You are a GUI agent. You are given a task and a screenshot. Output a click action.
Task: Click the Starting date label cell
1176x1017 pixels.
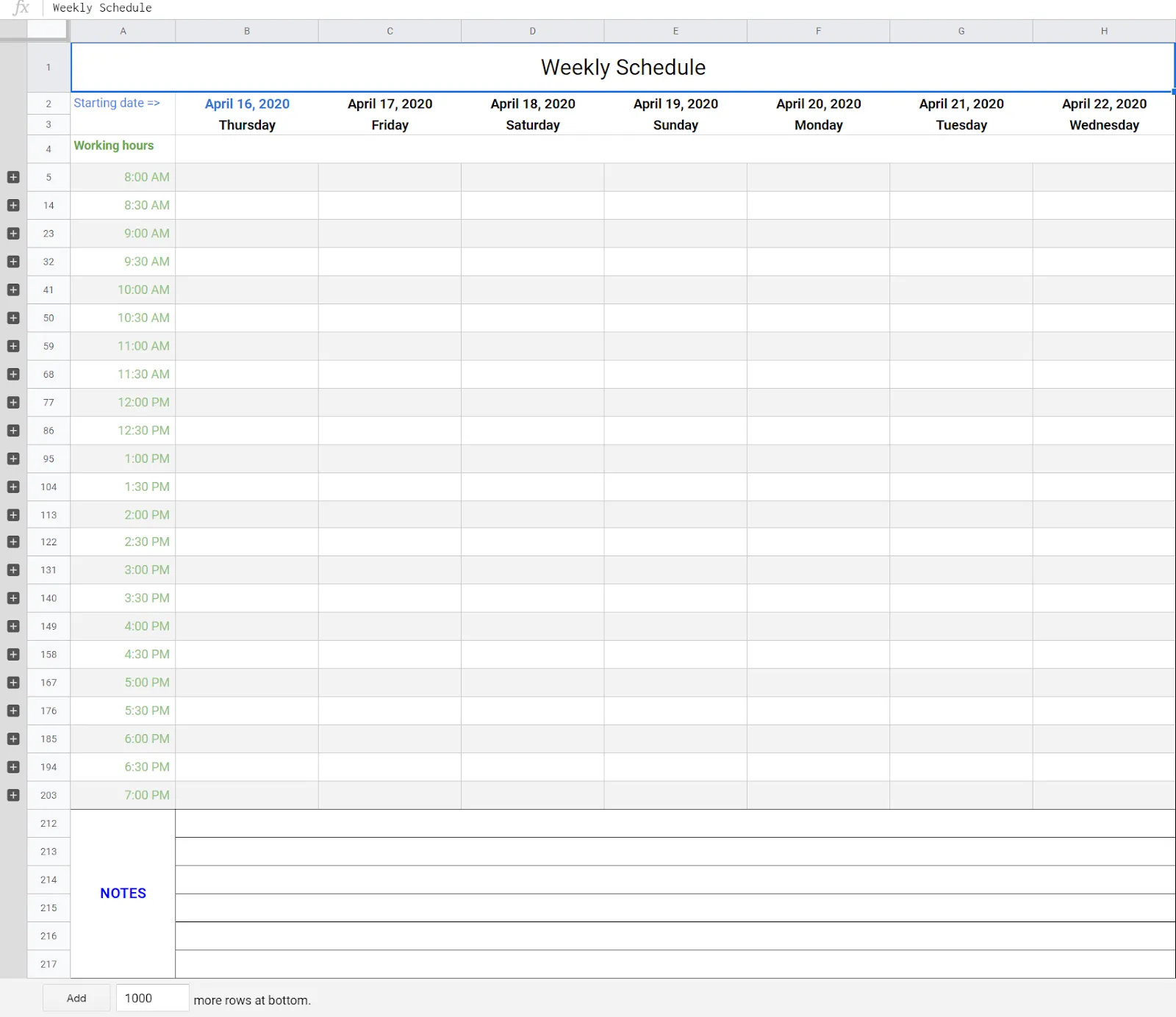116,103
